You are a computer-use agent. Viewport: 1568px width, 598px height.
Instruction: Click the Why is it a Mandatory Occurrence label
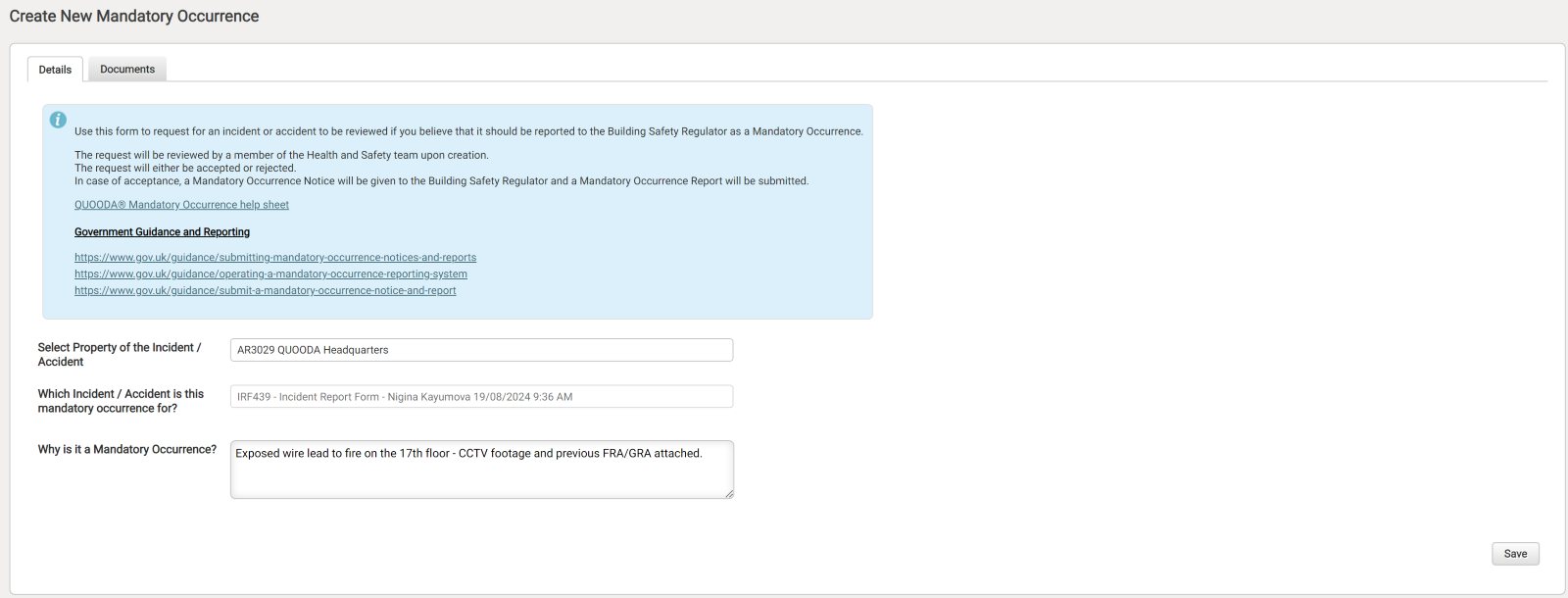point(127,450)
